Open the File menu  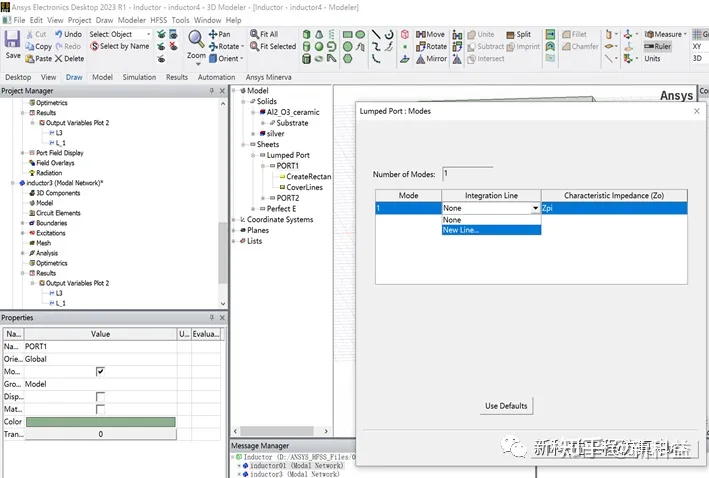pos(19,20)
